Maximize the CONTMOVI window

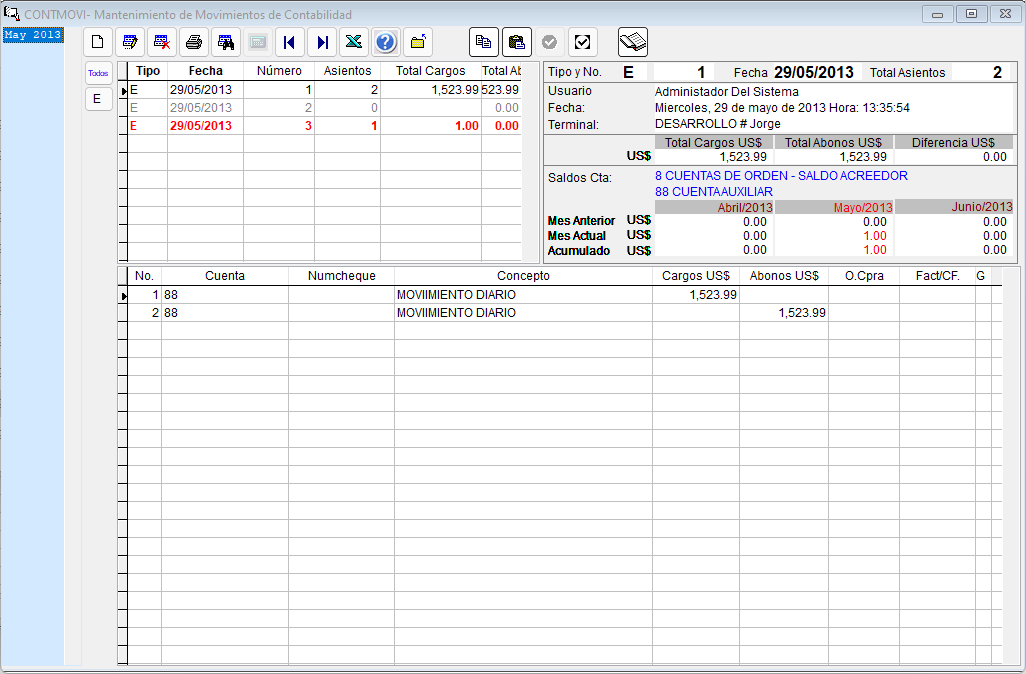point(972,14)
